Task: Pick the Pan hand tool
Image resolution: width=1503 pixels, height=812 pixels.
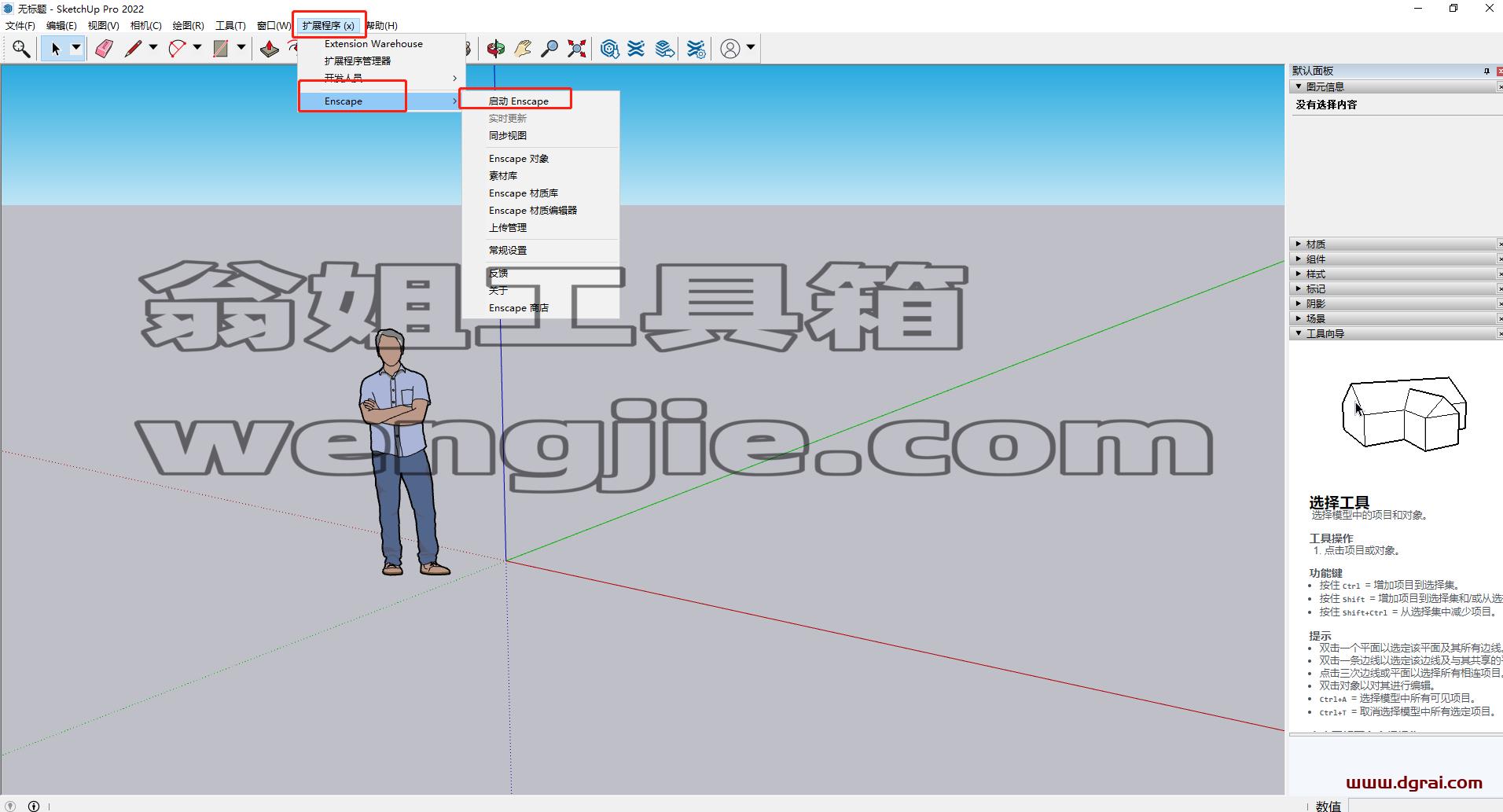Action: click(x=523, y=49)
